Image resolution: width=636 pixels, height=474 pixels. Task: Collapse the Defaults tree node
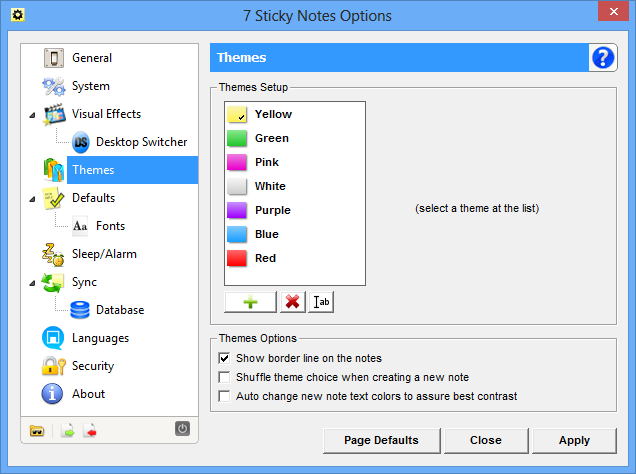[32, 199]
